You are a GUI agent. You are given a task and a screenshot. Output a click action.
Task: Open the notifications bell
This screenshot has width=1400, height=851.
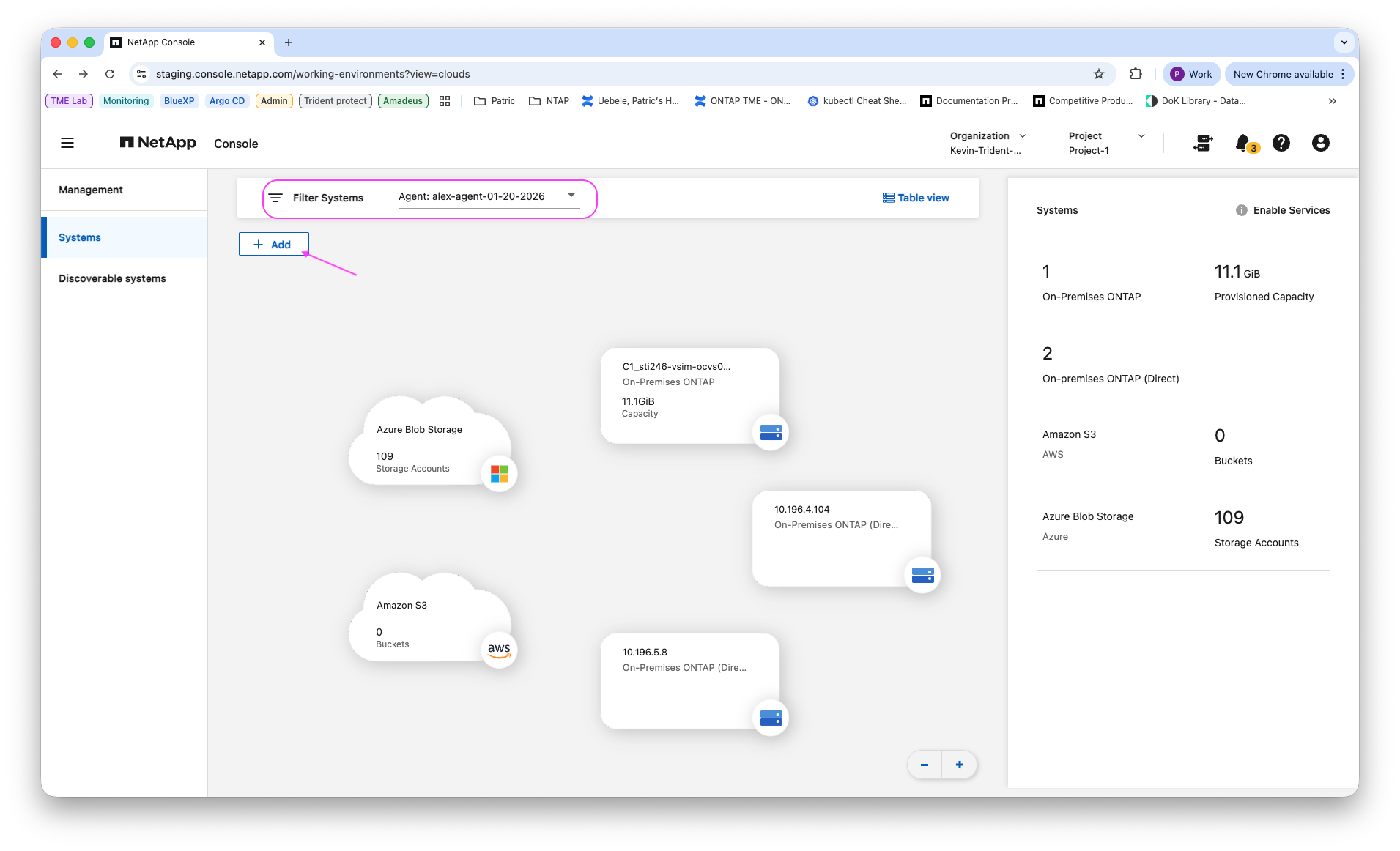click(1242, 143)
